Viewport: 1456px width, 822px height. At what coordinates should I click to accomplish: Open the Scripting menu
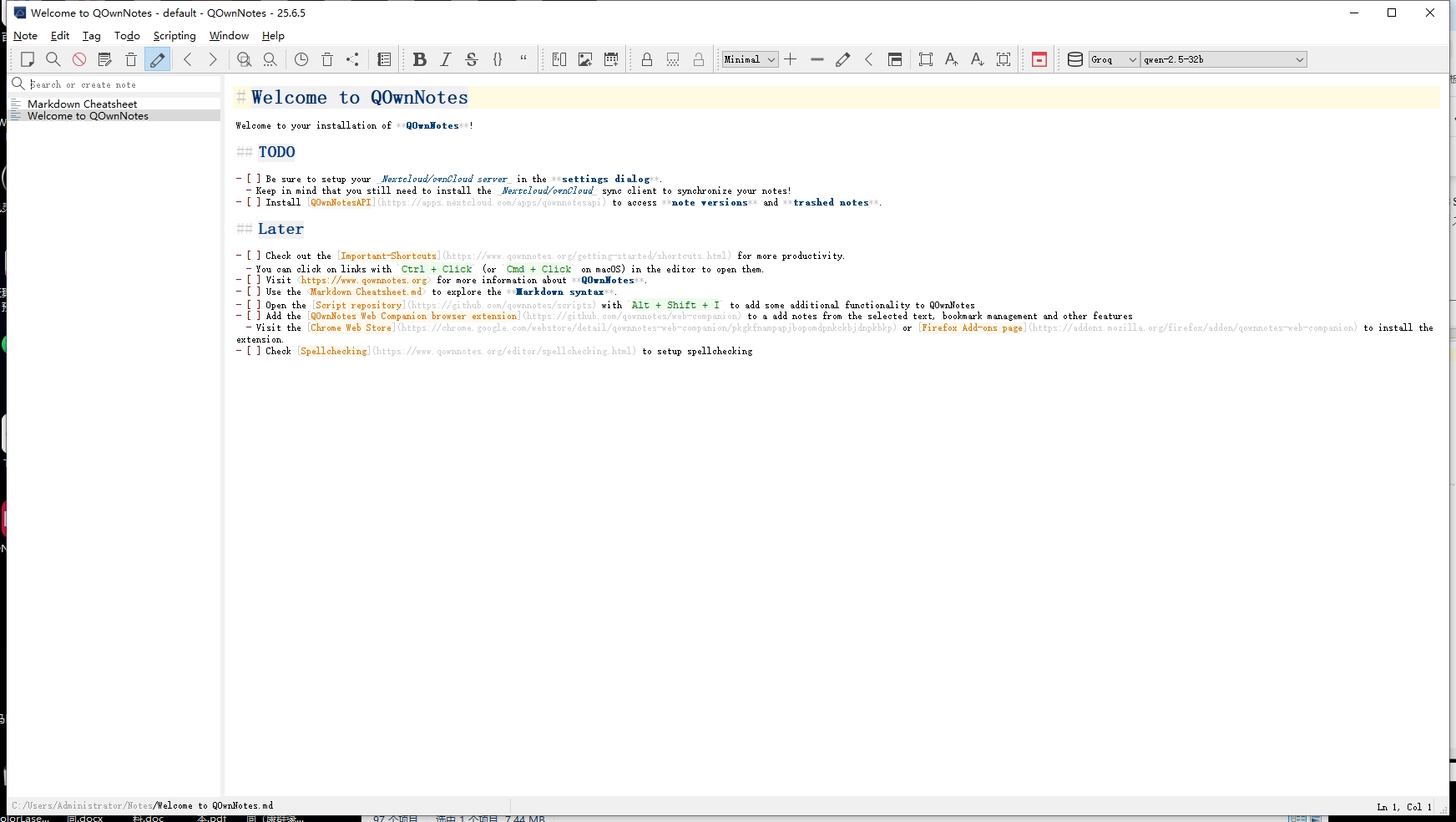click(x=174, y=36)
